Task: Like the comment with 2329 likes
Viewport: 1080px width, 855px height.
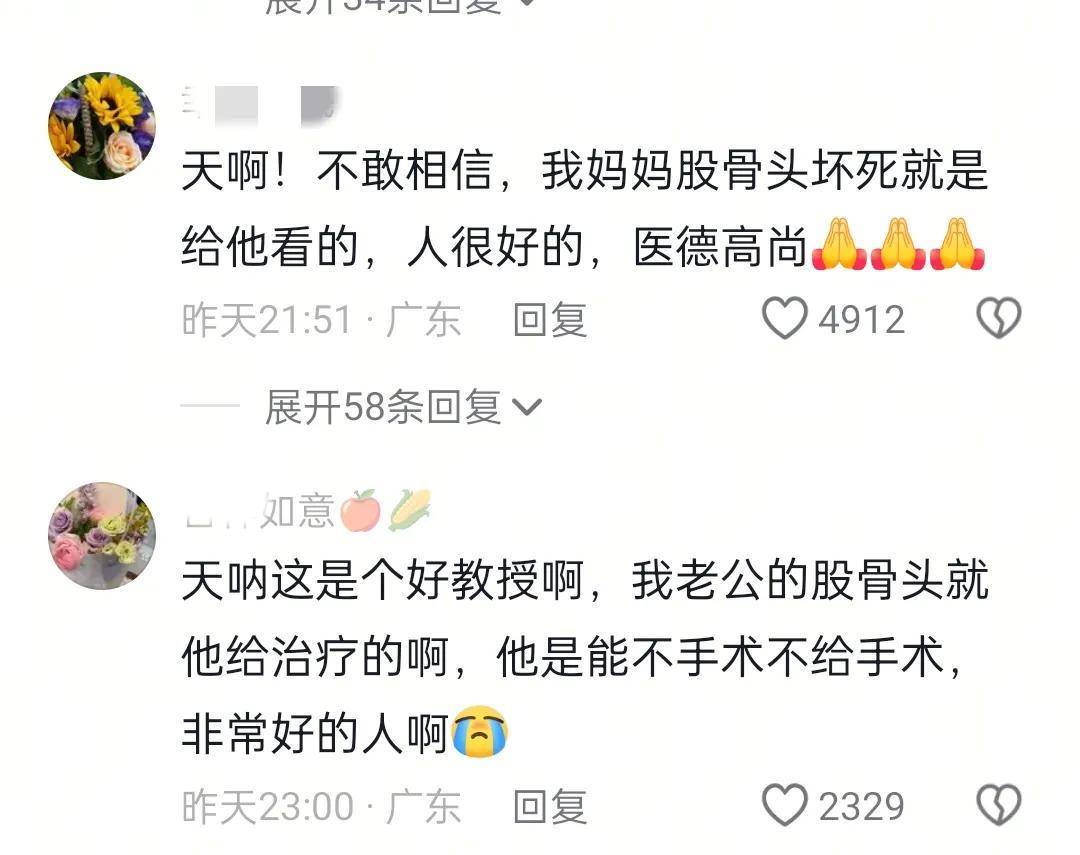Action: point(784,805)
